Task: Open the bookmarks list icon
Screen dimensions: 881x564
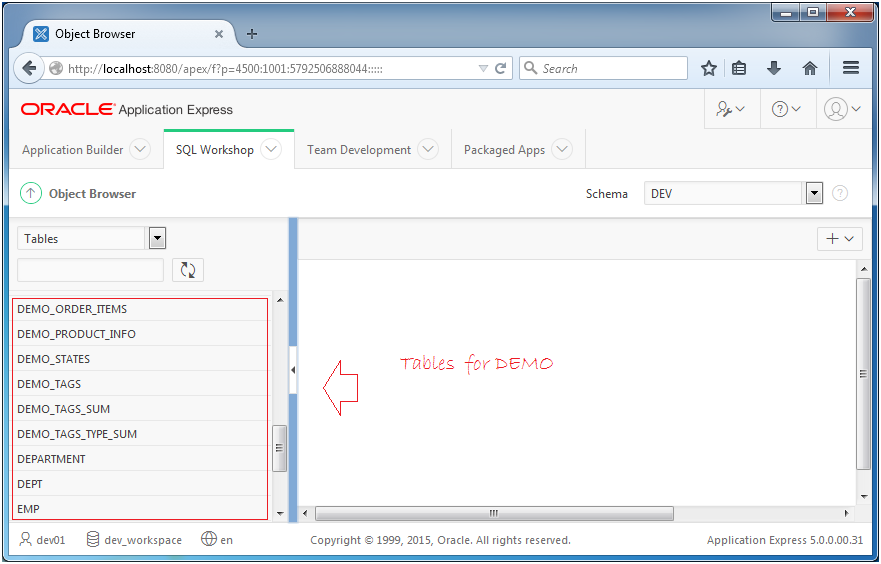Action: coord(739,69)
